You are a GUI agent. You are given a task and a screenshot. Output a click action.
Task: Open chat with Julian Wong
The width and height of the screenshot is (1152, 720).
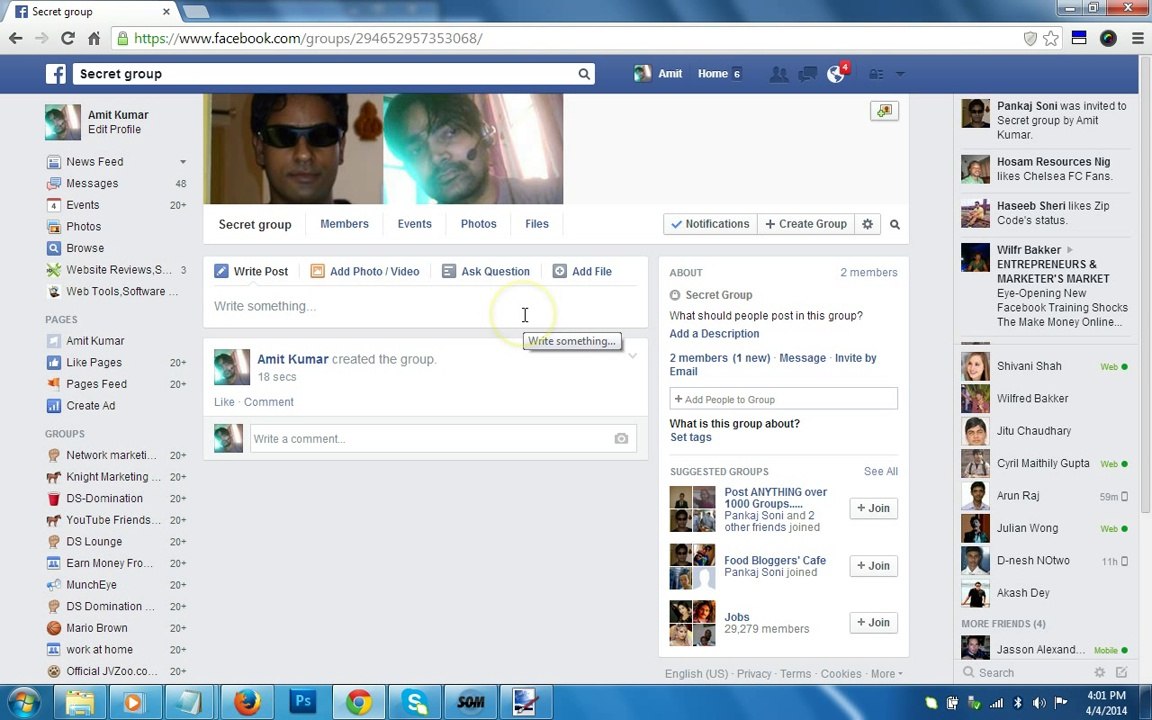[1045, 528]
